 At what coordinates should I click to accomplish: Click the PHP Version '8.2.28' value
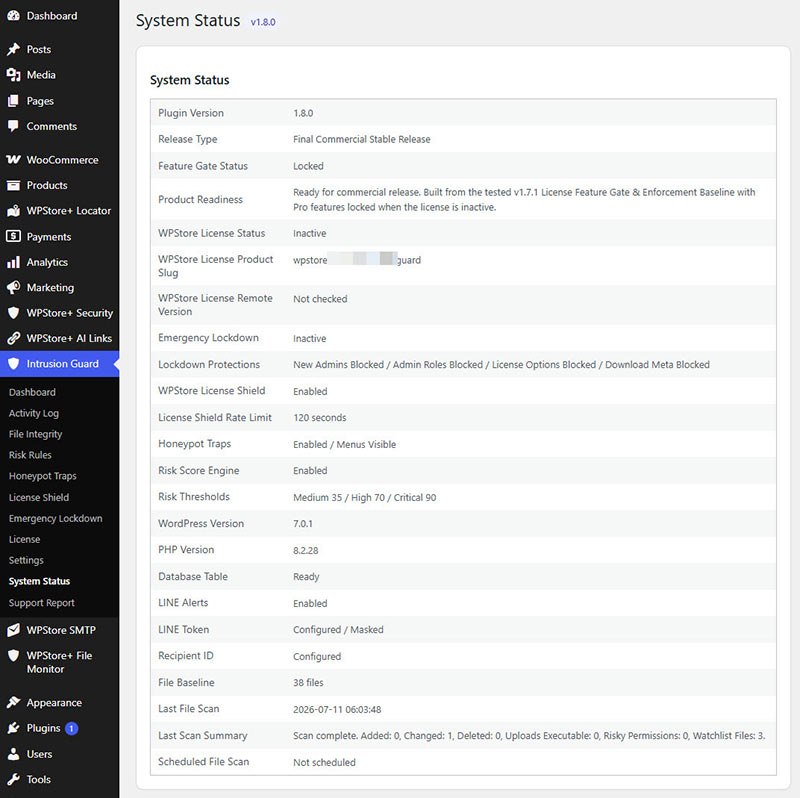[x=305, y=551]
